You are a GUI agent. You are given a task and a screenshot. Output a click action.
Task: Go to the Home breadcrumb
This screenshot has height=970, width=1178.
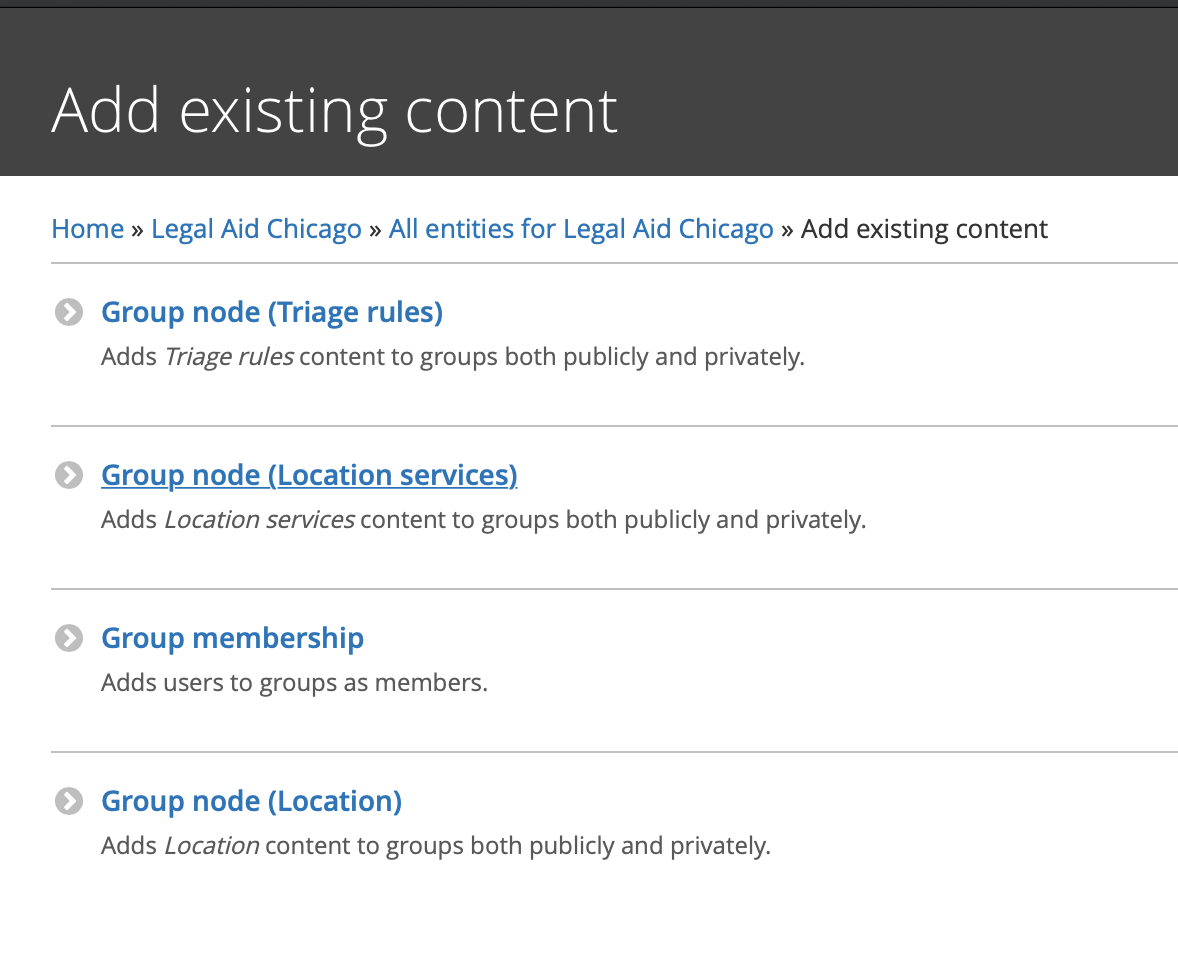[x=88, y=228]
